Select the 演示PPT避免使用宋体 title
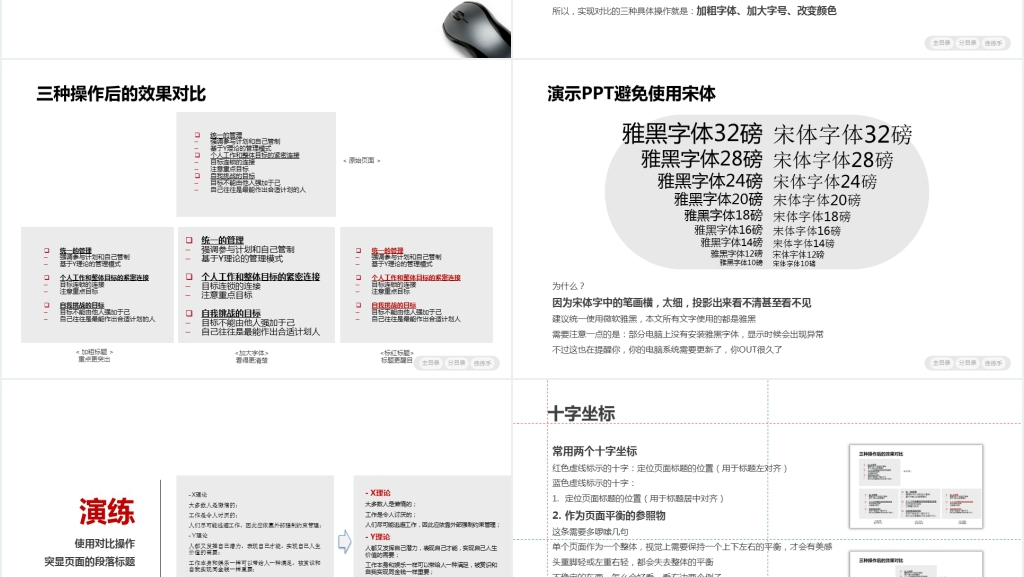 pos(631,94)
